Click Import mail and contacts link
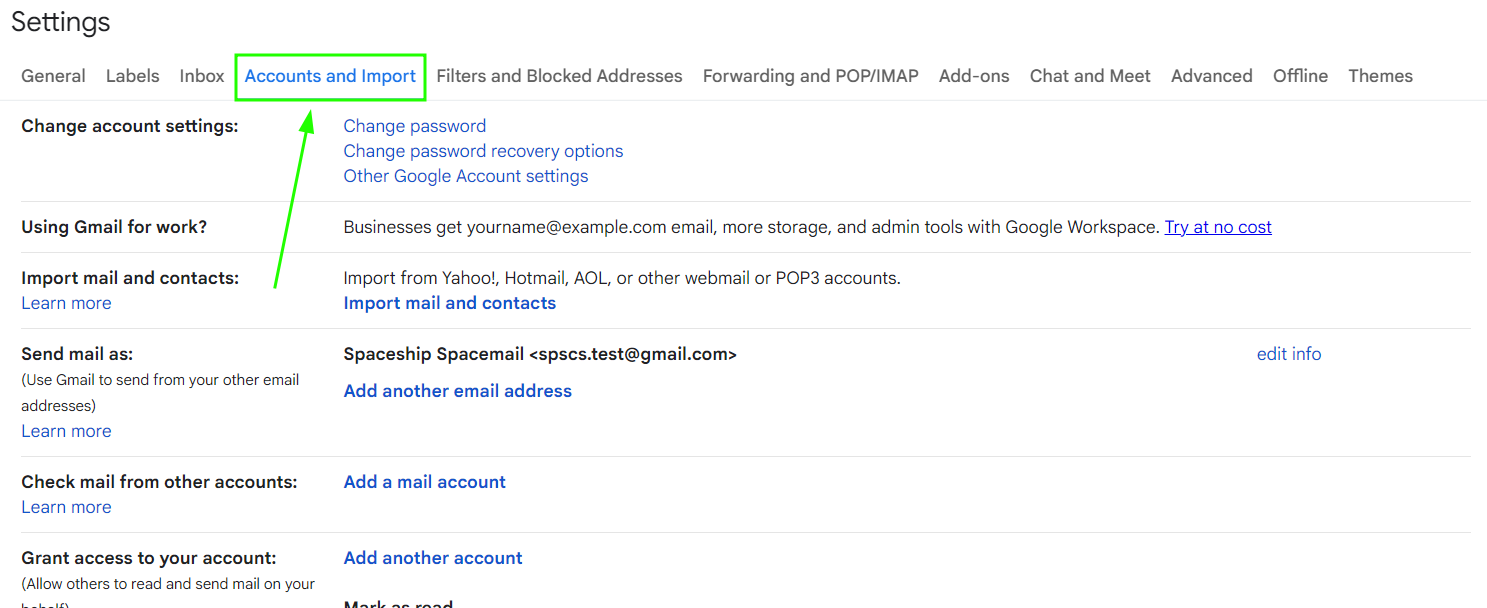The width and height of the screenshot is (1487, 608). pos(449,303)
